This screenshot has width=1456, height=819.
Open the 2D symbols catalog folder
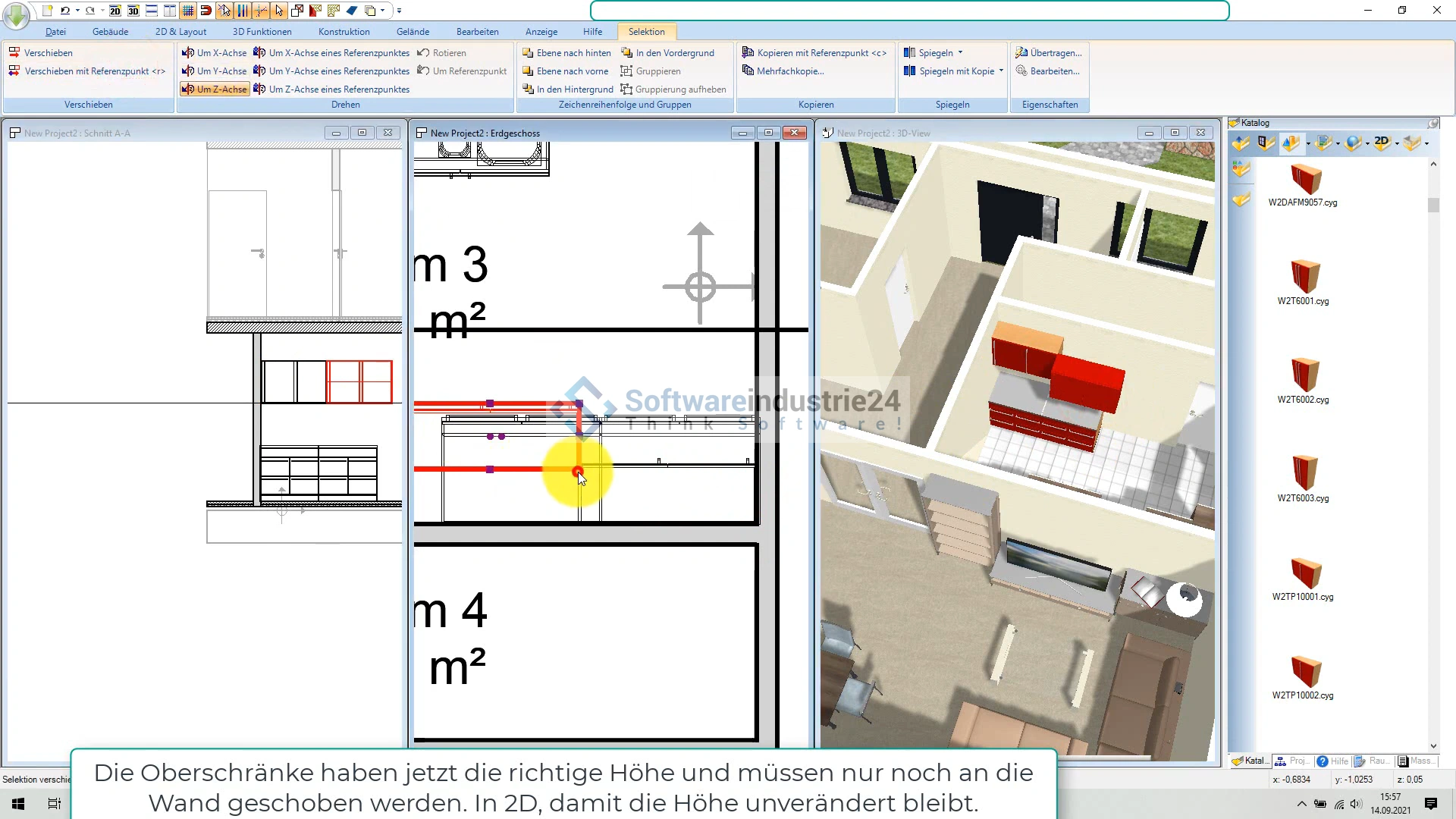click(1382, 143)
